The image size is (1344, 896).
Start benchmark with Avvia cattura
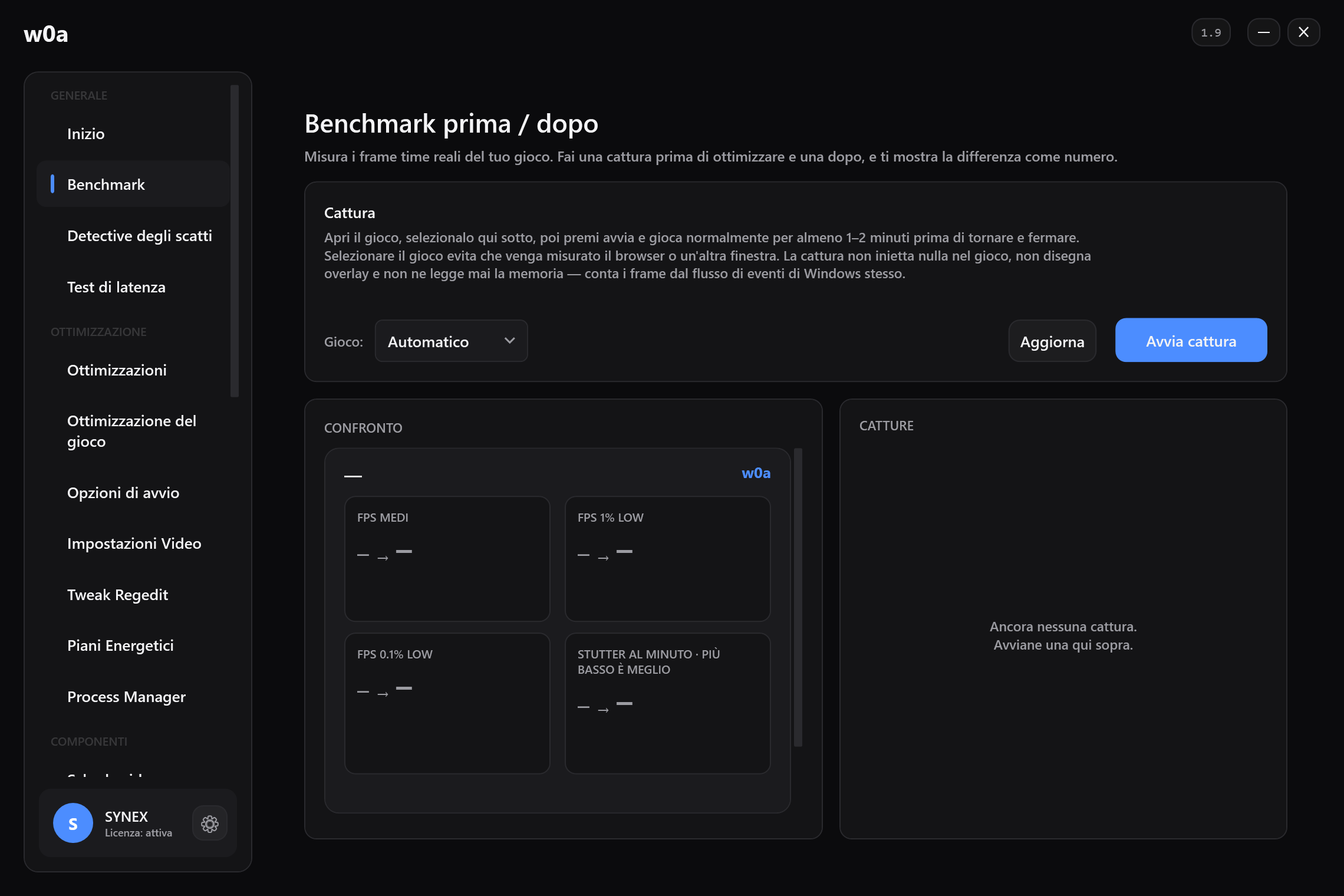pyautogui.click(x=1191, y=340)
